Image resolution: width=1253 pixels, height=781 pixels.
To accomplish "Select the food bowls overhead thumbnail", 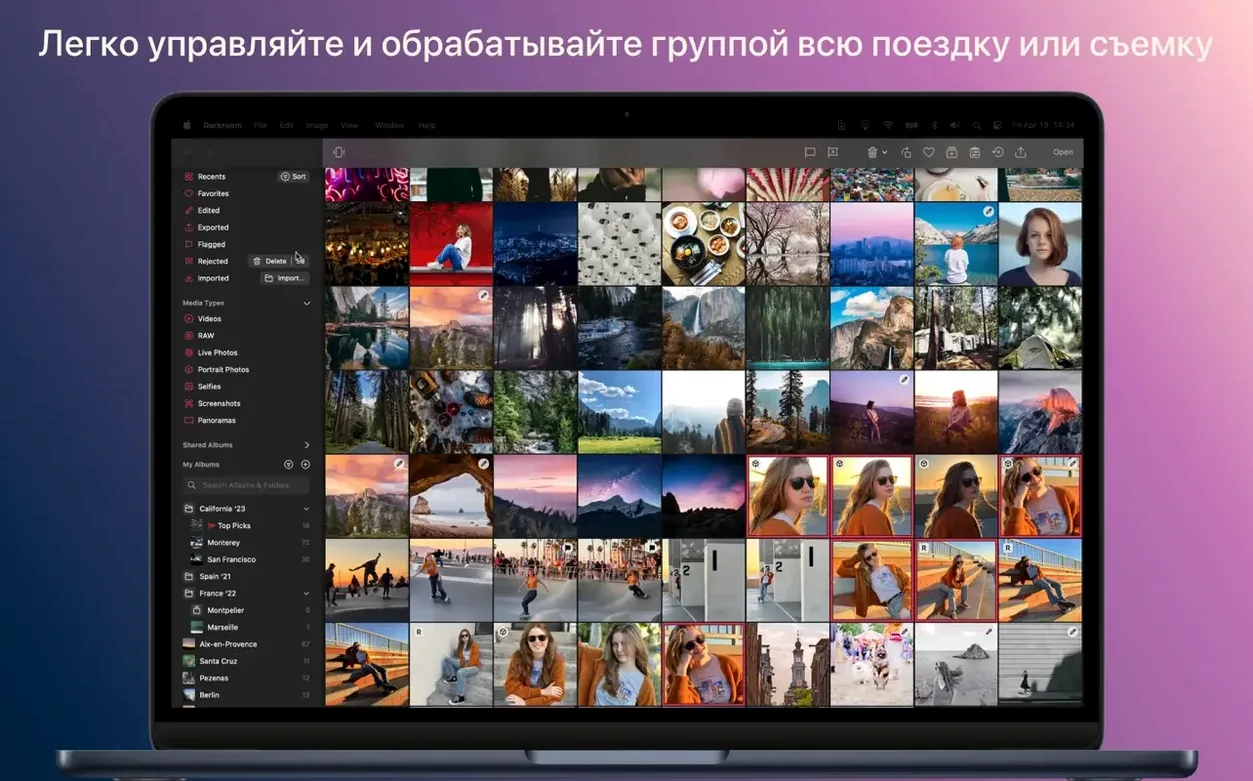I will pyautogui.click(x=704, y=244).
